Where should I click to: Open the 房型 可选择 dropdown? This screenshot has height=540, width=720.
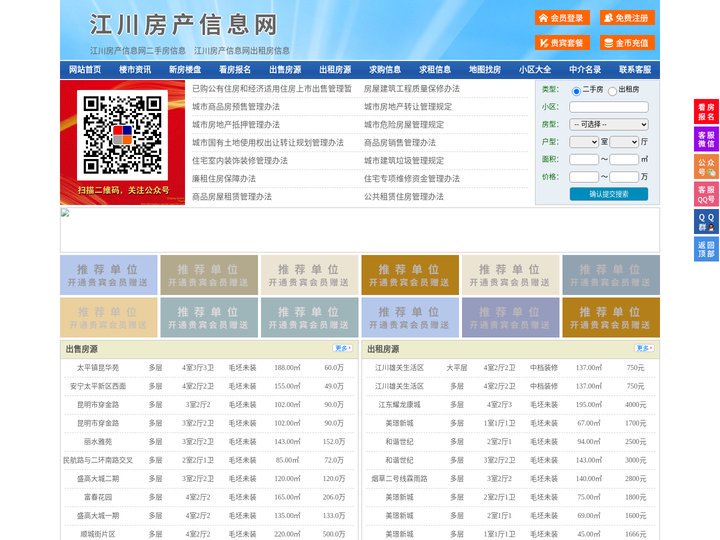click(x=609, y=124)
